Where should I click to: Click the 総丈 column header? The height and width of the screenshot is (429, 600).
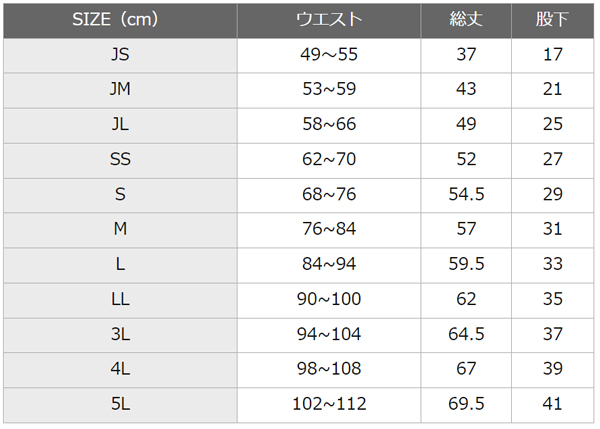[x=466, y=21]
